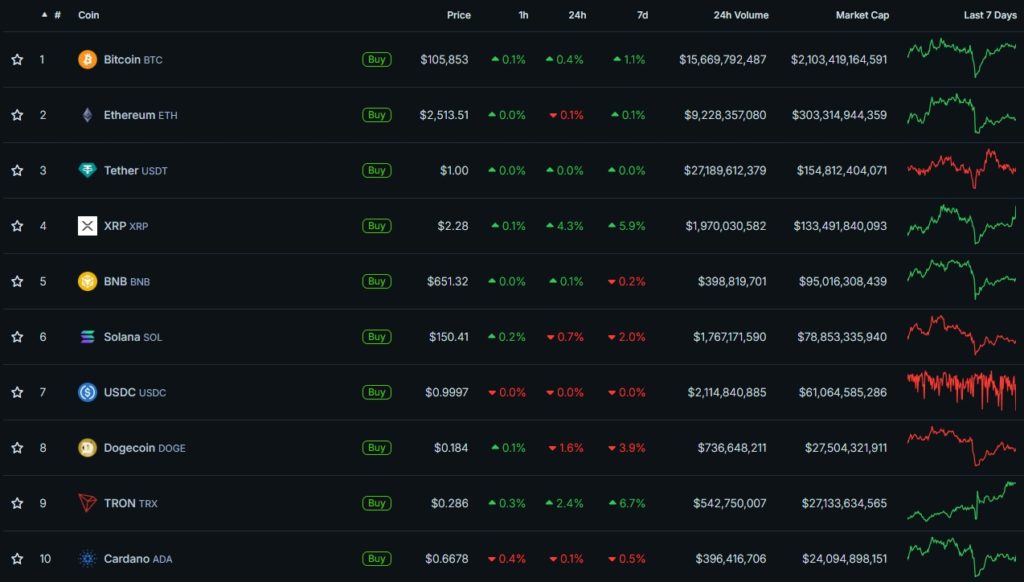This screenshot has height=582, width=1024.
Task: Select the Coin column header
Action: coord(89,15)
